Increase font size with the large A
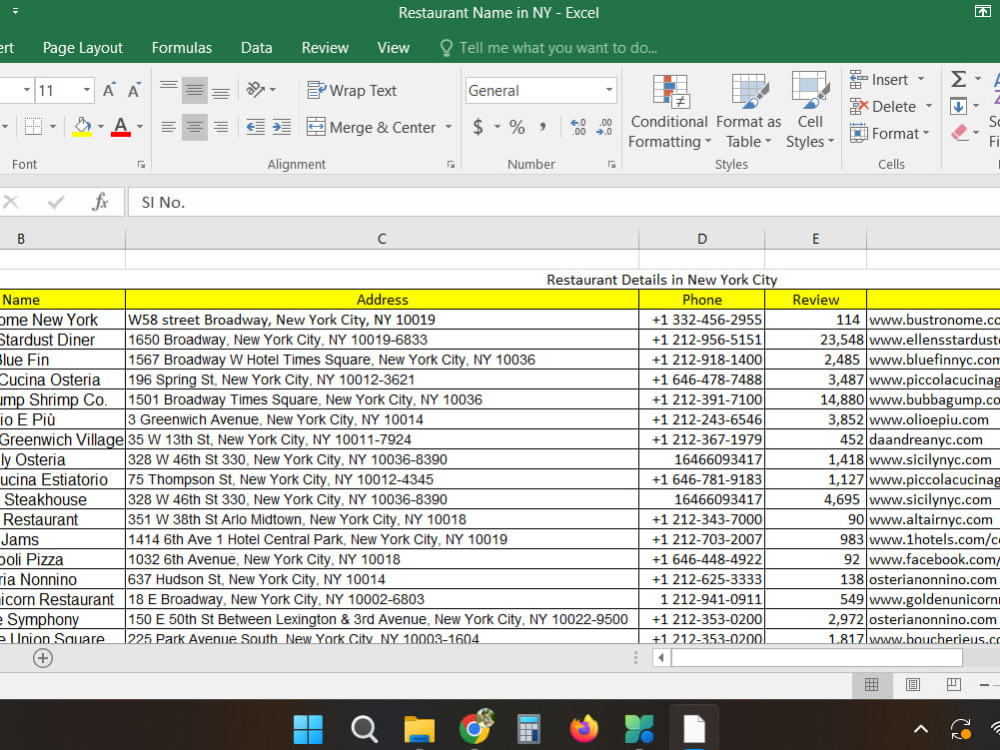Viewport: 1000px width, 750px height. tap(109, 91)
